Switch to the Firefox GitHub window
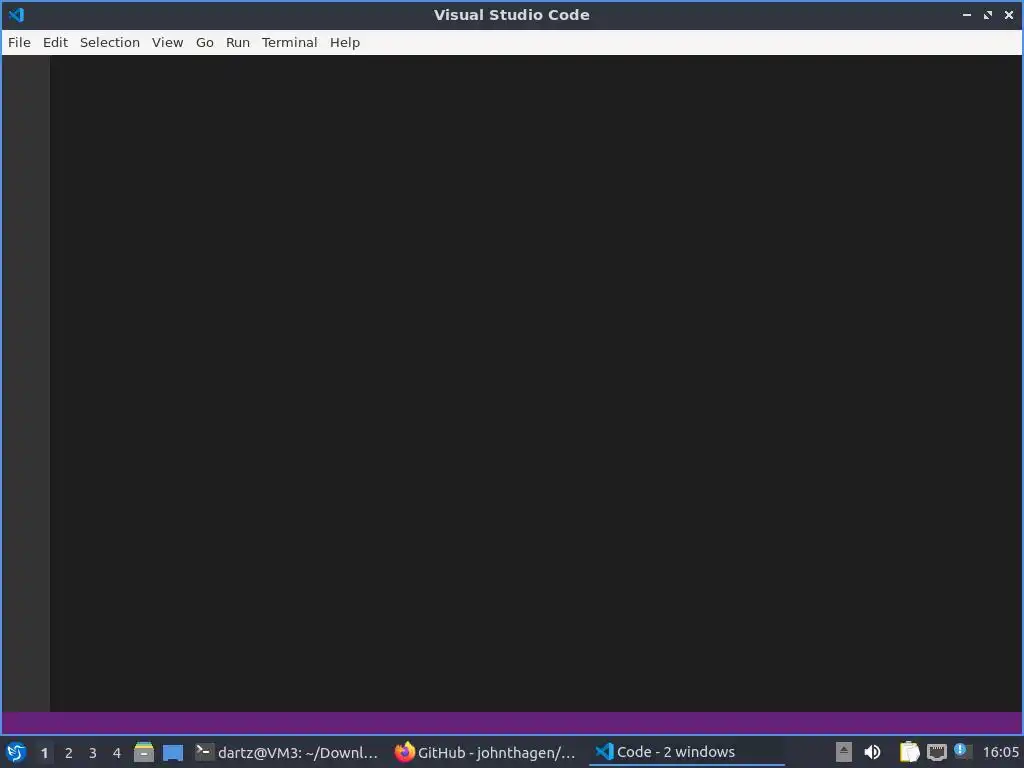The image size is (1024, 768). coord(486,752)
